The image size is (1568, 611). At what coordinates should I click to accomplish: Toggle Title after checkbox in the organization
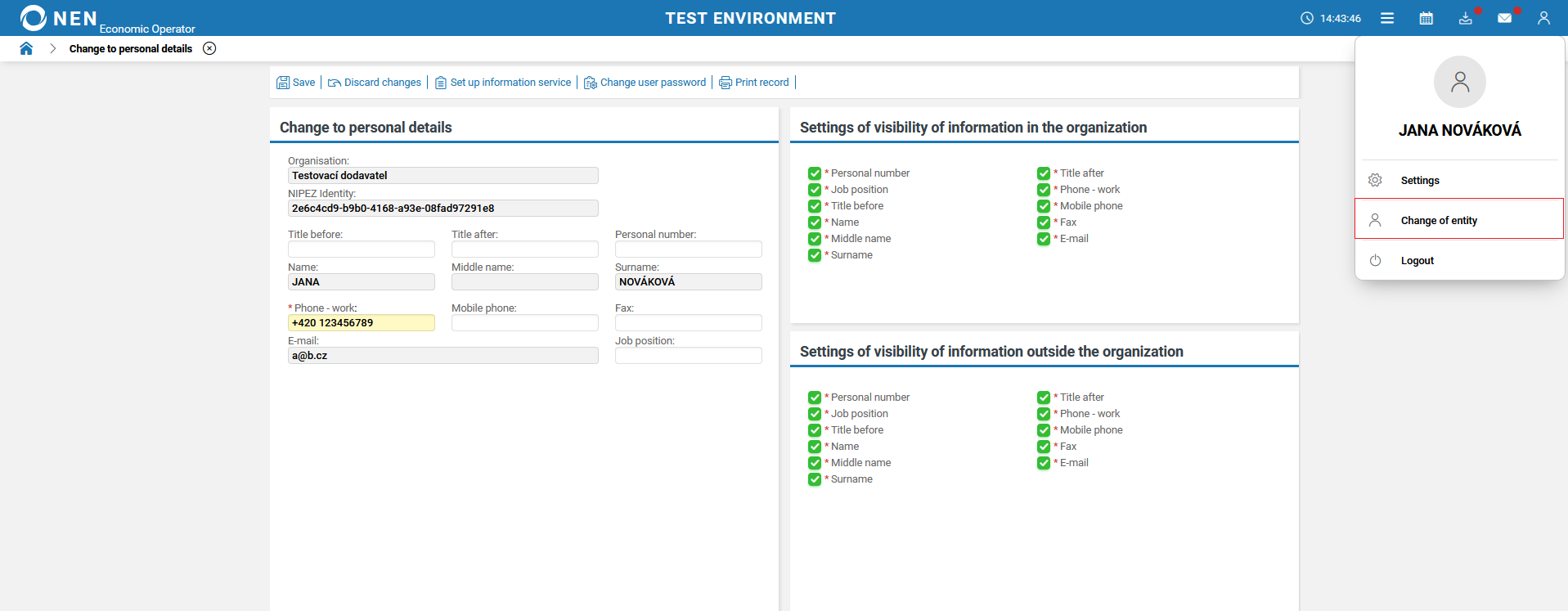click(1044, 173)
